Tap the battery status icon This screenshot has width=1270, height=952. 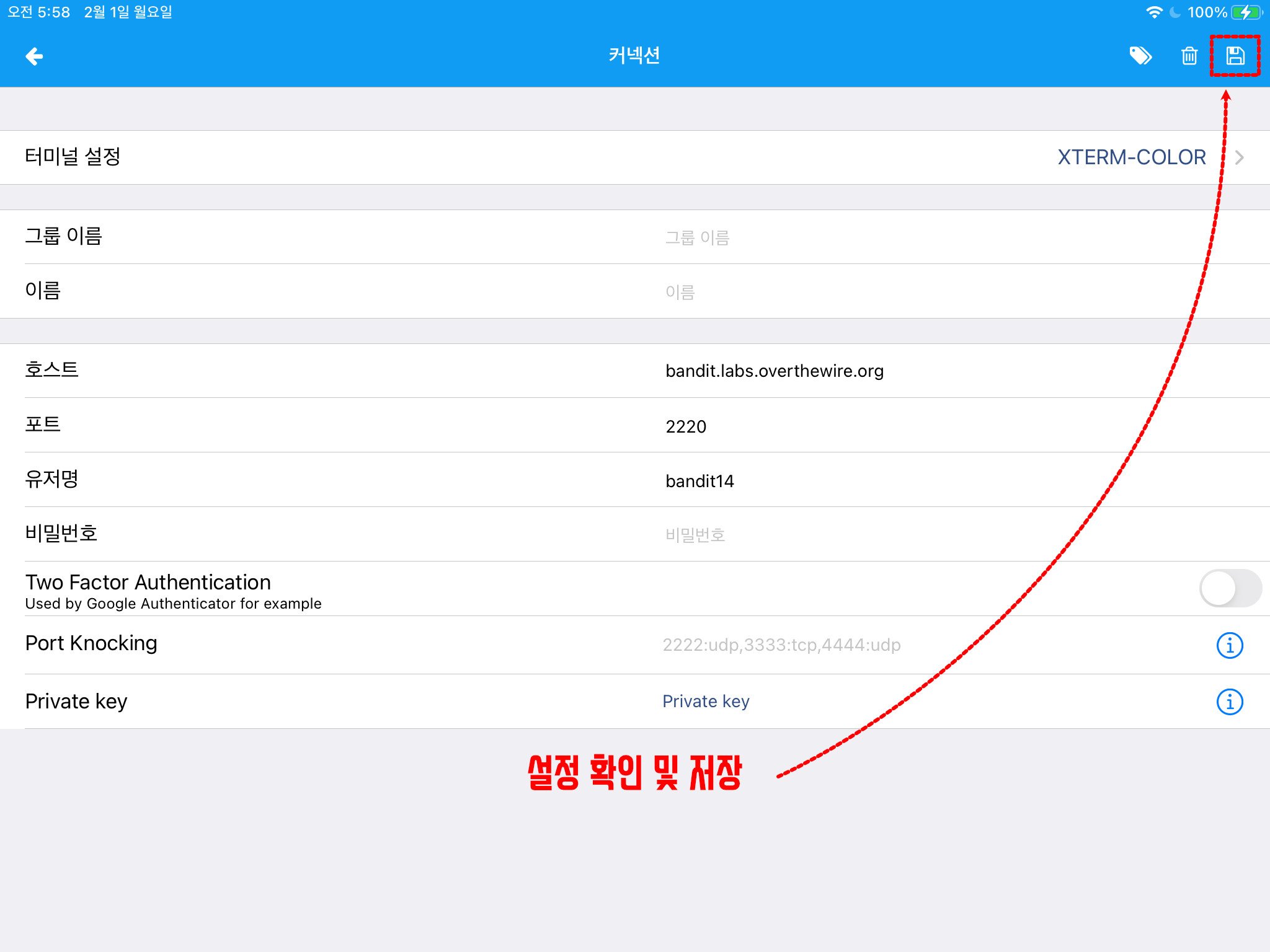click(x=1246, y=12)
